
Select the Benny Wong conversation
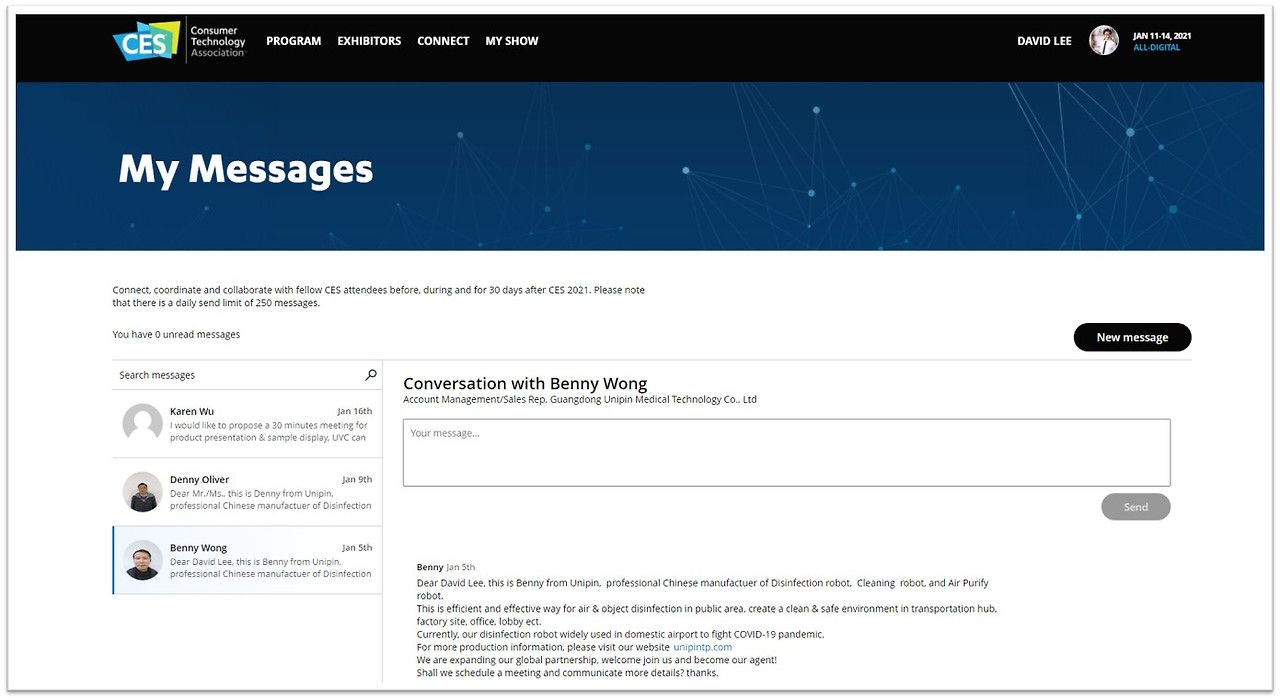click(x=247, y=560)
